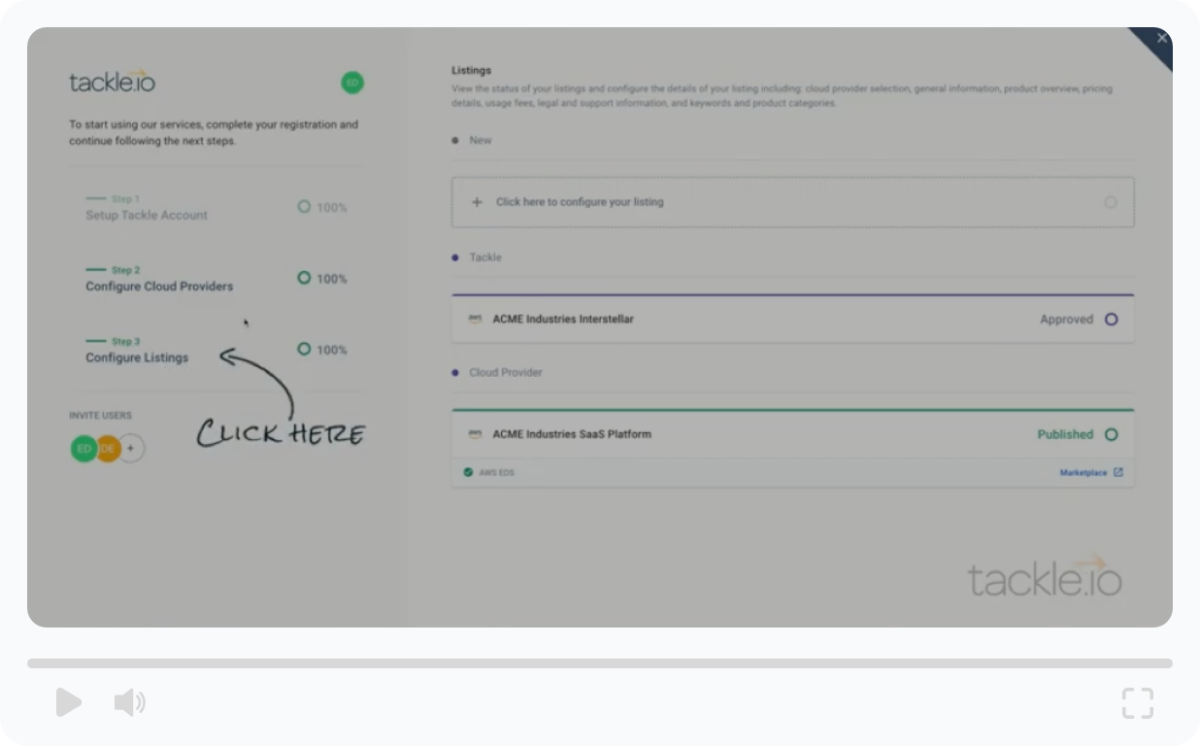
Task: Click the Approved status label
Action: pos(1066,320)
